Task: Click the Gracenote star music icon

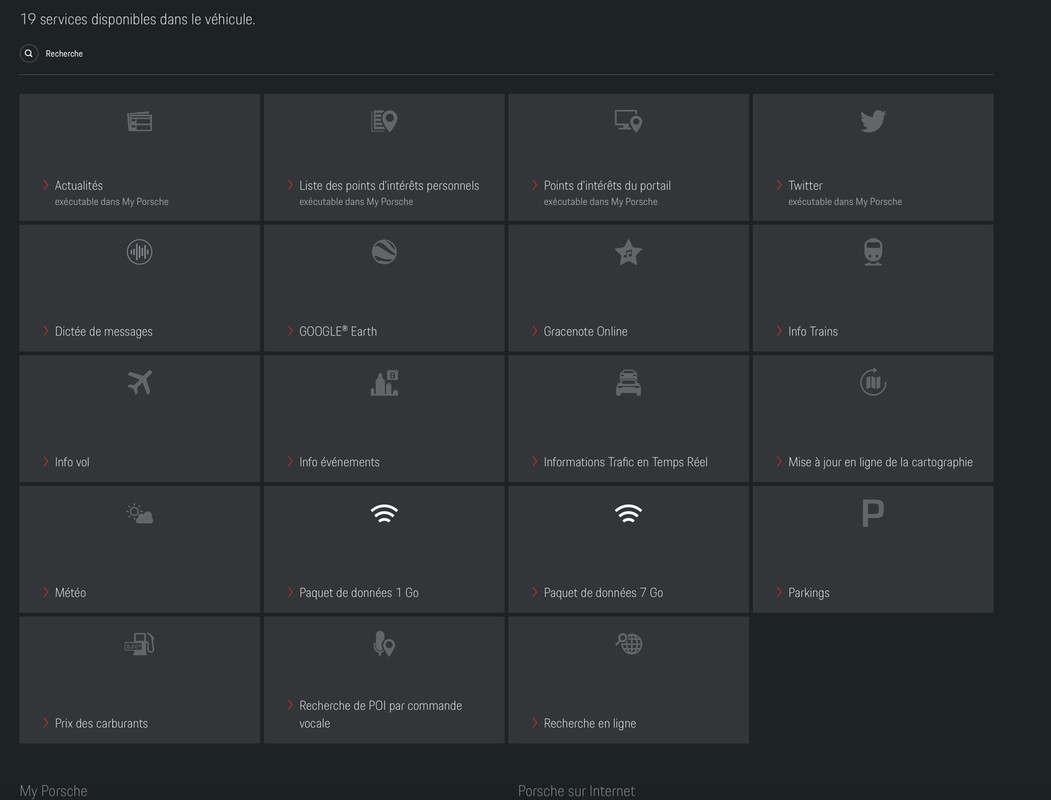Action: pos(628,252)
